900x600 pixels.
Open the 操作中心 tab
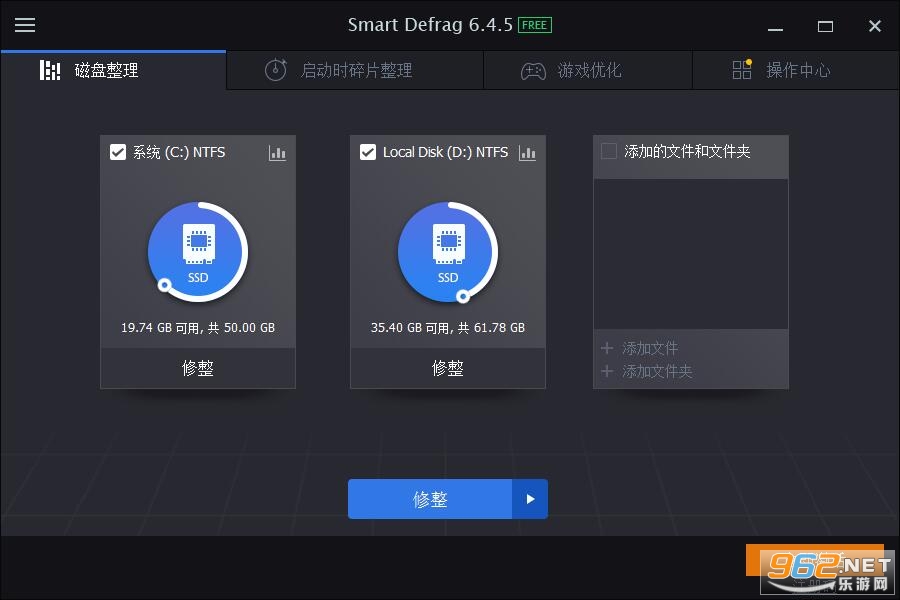(796, 70)
